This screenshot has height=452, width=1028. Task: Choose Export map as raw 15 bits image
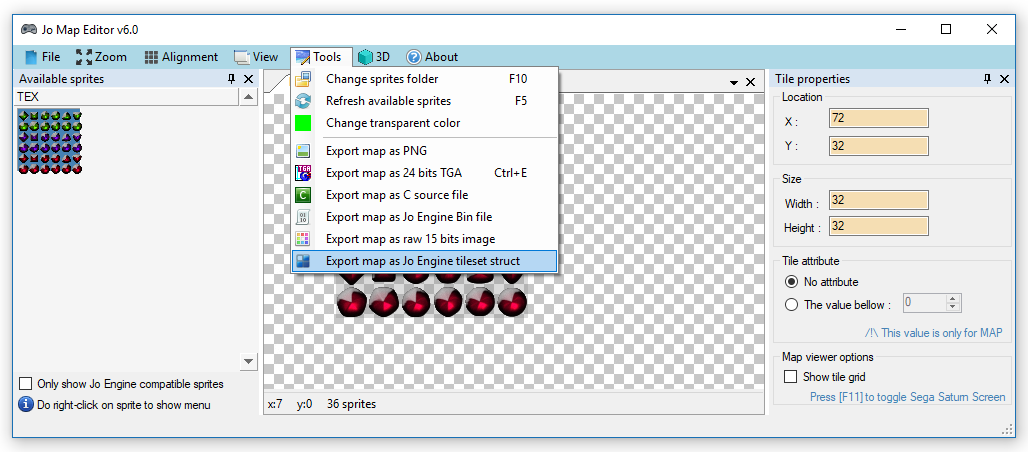point(424,239)
